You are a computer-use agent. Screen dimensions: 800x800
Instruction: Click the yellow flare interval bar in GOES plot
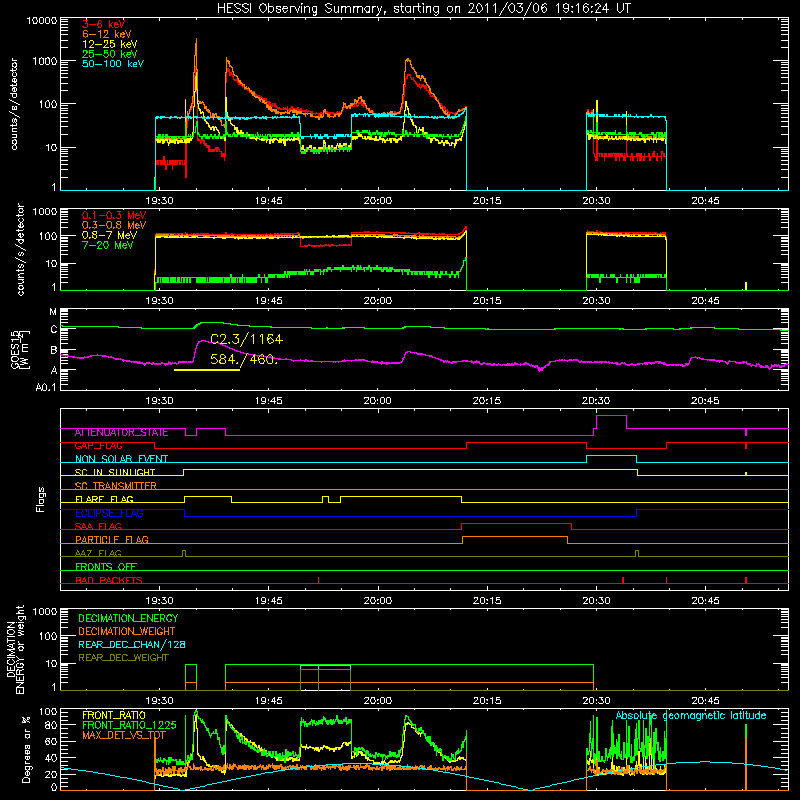coord(207,370)
